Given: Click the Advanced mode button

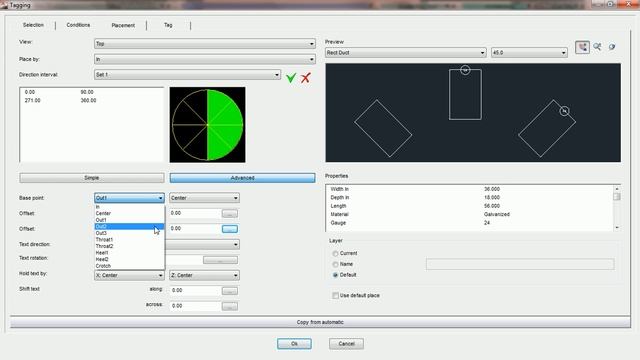Looking at the screenshot, I should [242, 178].
